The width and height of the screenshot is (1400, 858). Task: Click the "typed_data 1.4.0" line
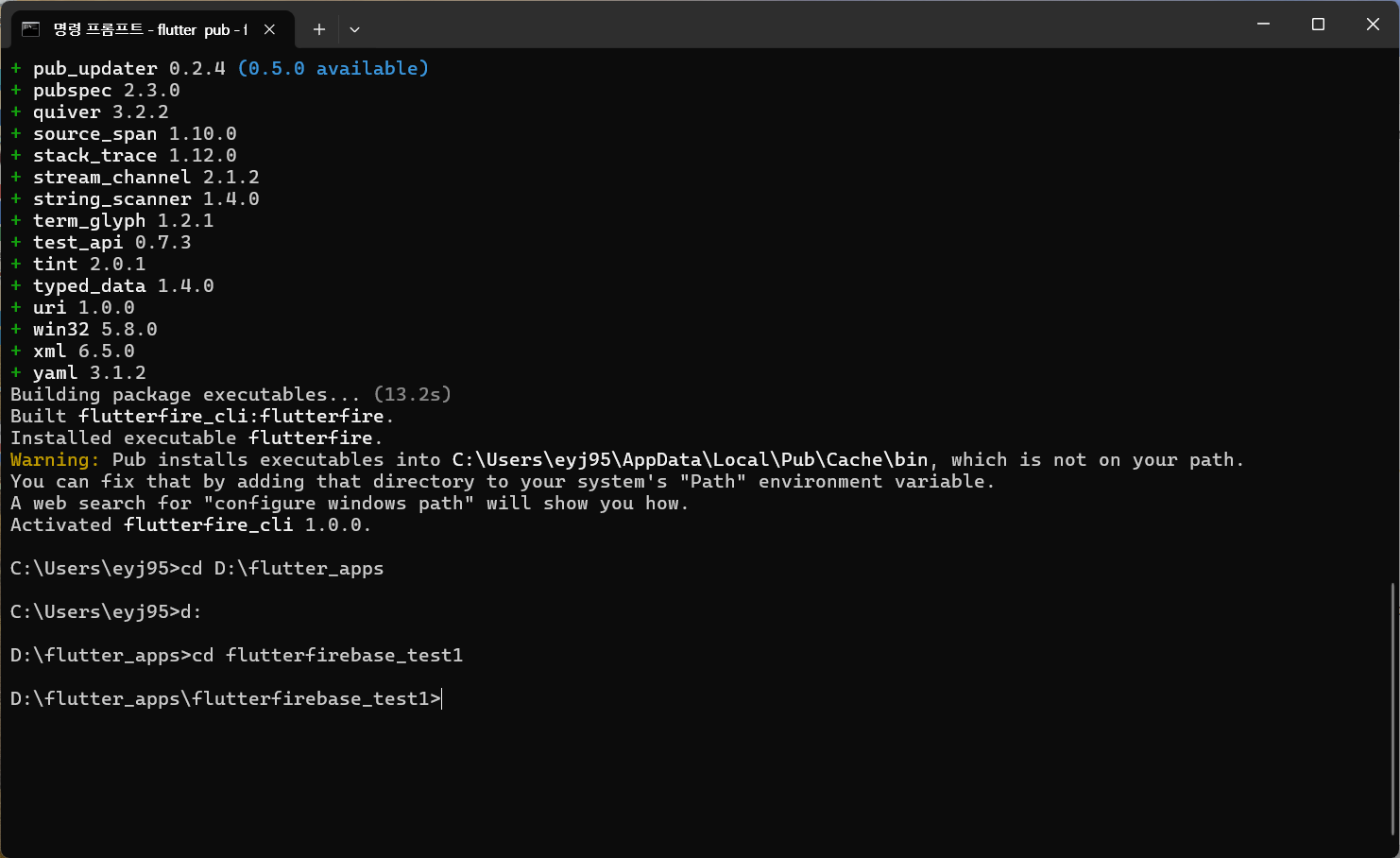tap(112, 285)
